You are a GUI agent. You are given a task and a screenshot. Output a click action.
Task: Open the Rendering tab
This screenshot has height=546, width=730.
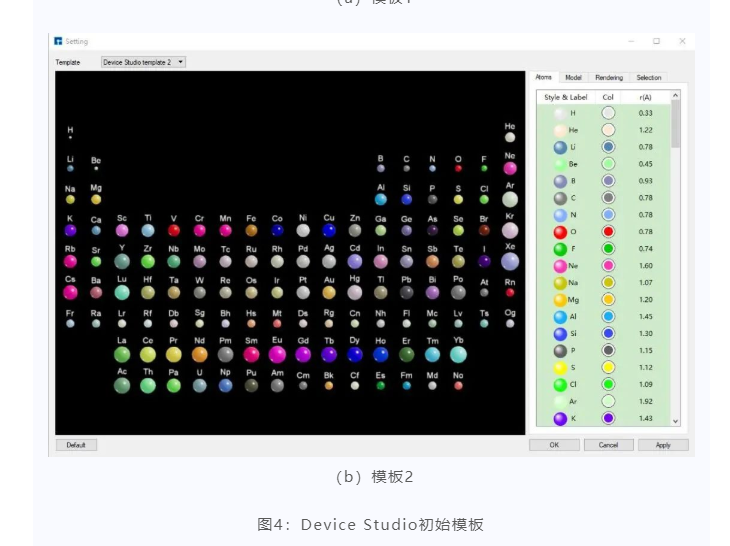[x=609, y=78]
